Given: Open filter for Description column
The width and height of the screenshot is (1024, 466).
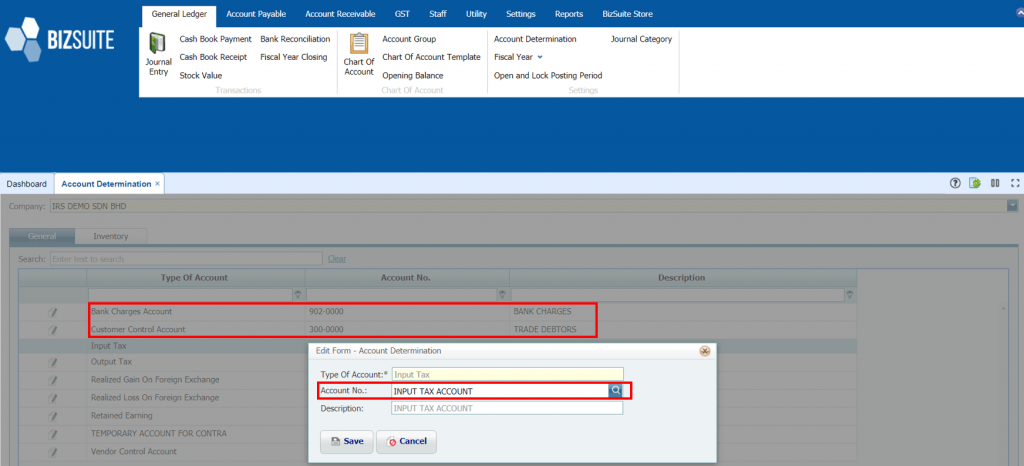Looking at the screenshot, I should point(850,295).
